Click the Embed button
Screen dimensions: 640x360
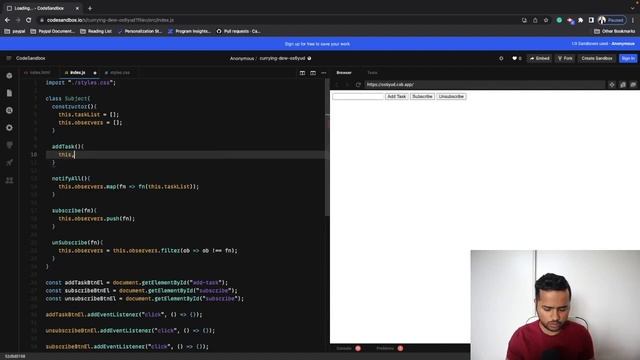point(540,58)
